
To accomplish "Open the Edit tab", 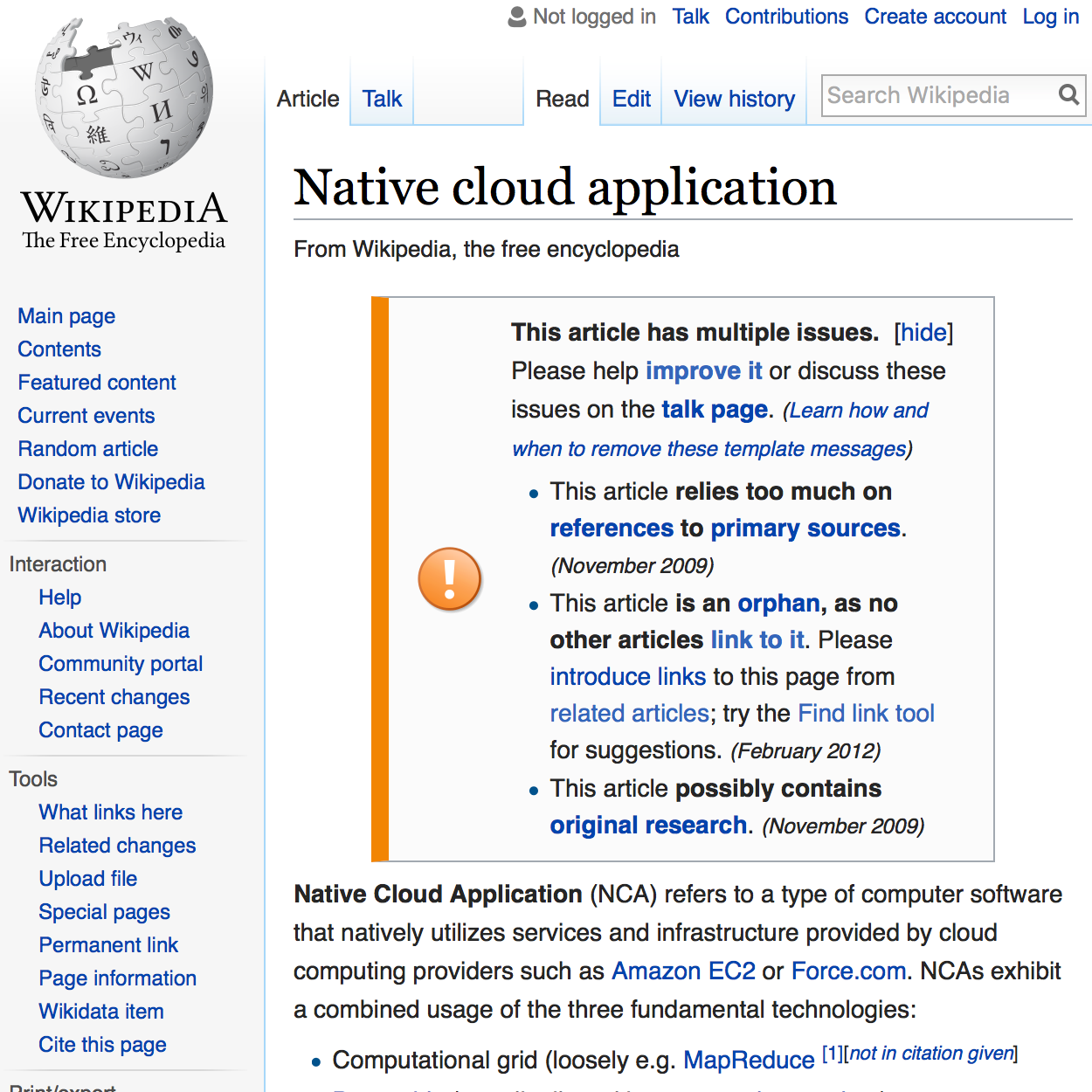I will click(x=630, y=99).
